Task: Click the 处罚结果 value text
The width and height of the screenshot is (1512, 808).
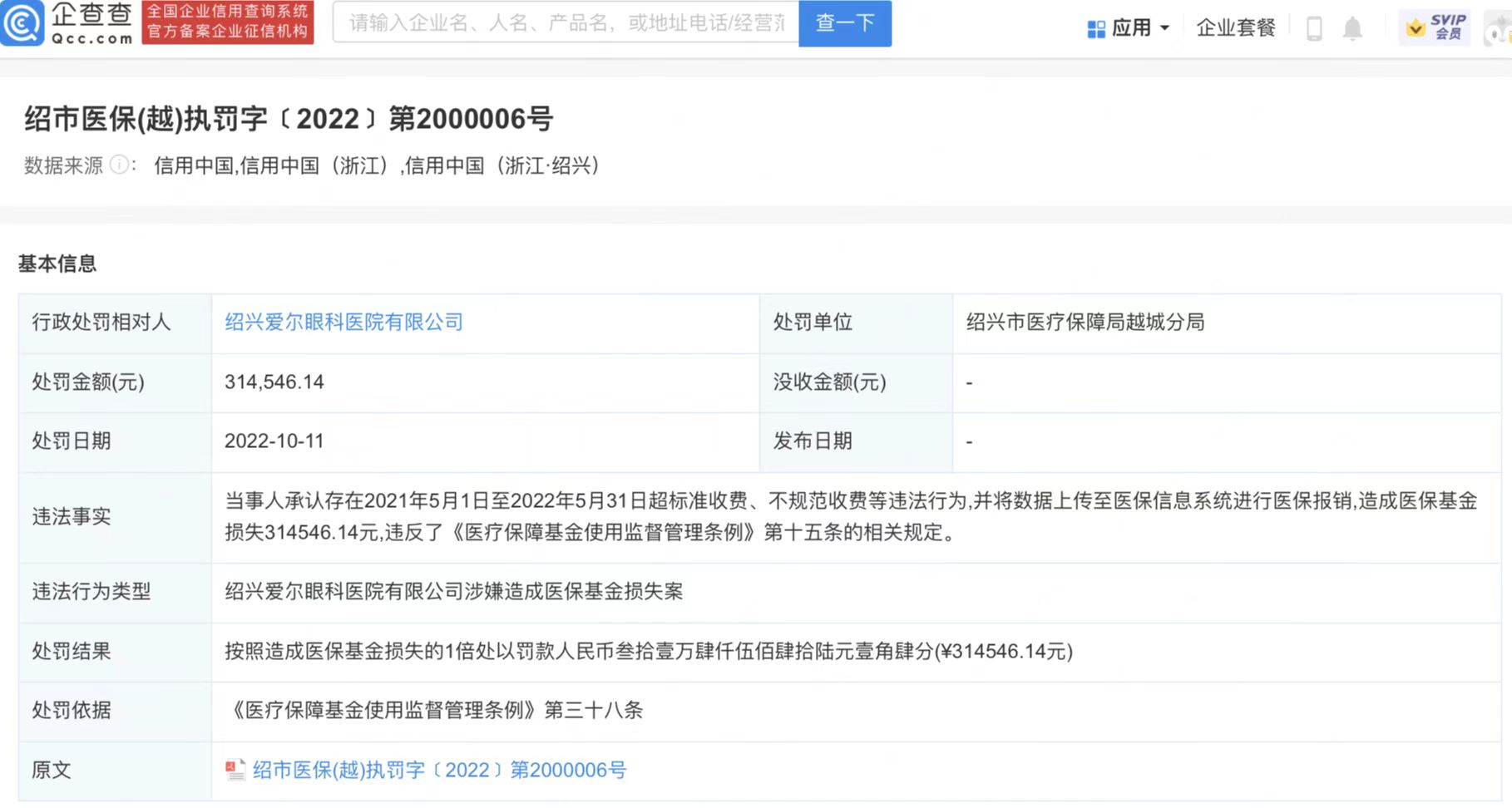Action: click(649, 651)
